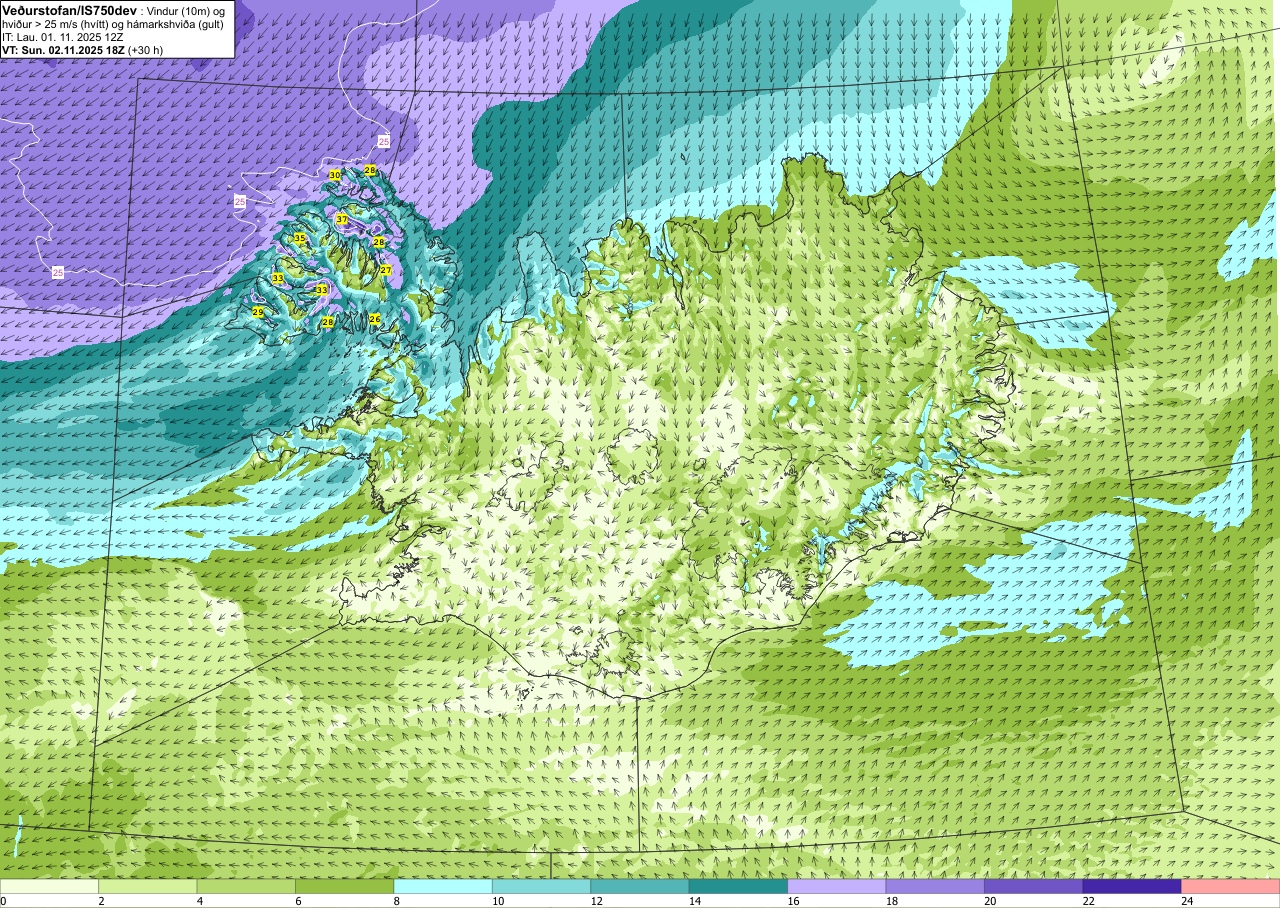Click the yellow gust label 35
This screenshot has height=908, width=1280.
(x=299, y=238)
